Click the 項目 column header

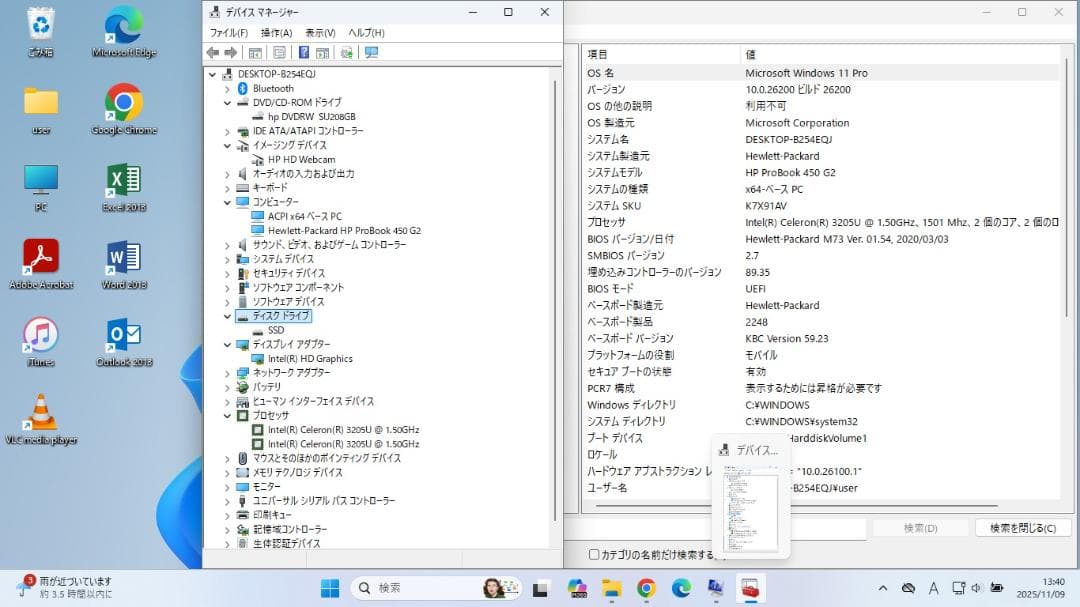point(661,54)
